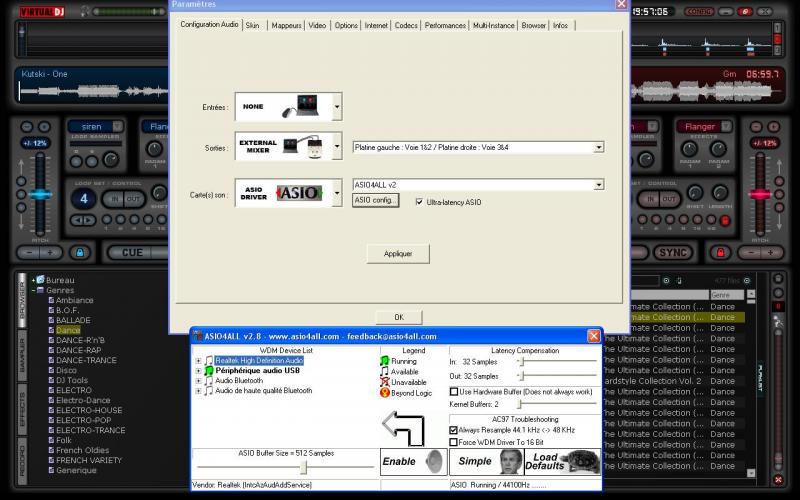Click the ASIO config... button
800x500 pixels.
[x=376, y=200]
